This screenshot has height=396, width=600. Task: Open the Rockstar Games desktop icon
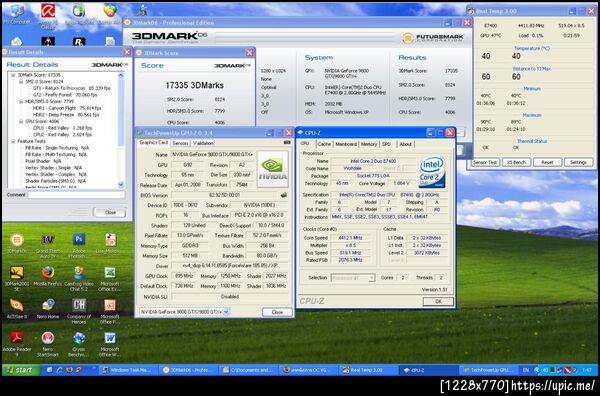click(x=78, y=41)
